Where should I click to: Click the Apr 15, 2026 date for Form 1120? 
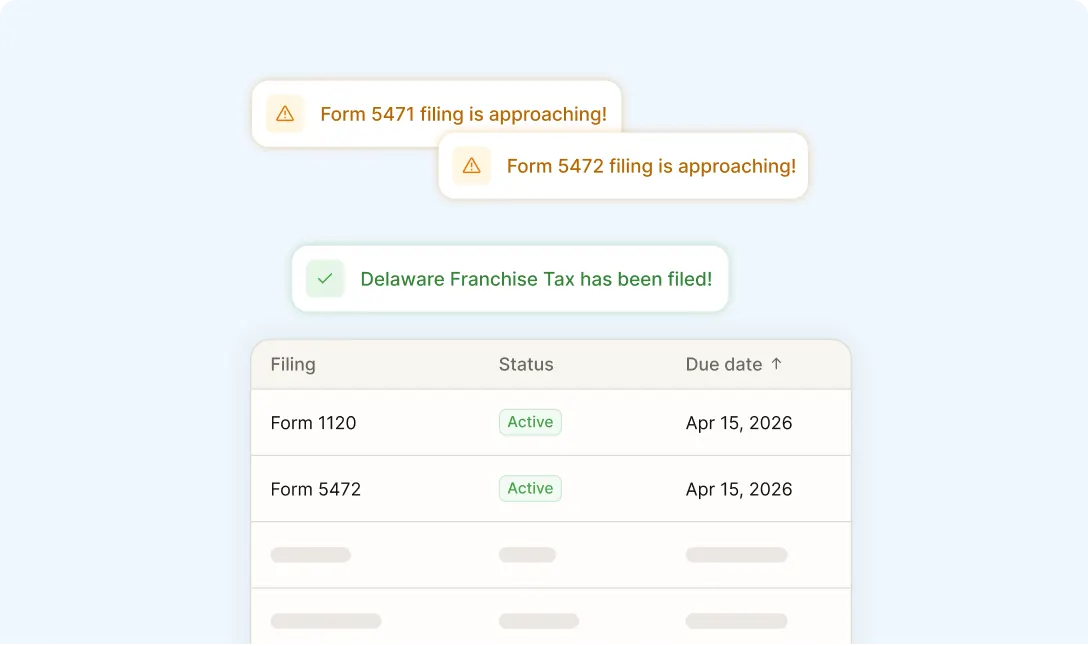738,422
